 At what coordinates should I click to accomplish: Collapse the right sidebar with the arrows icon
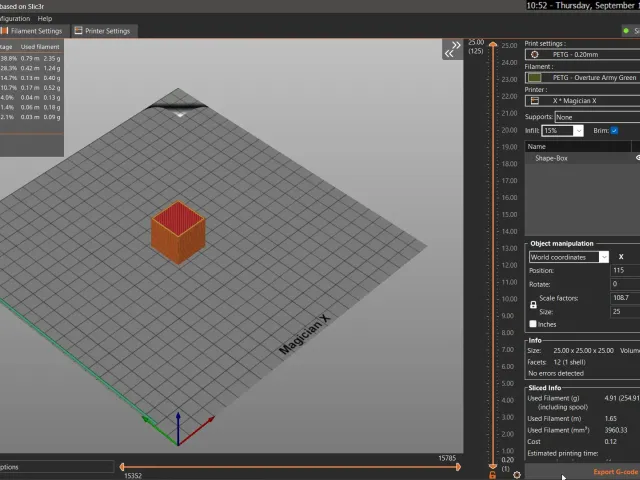click(x=453, y=49)
